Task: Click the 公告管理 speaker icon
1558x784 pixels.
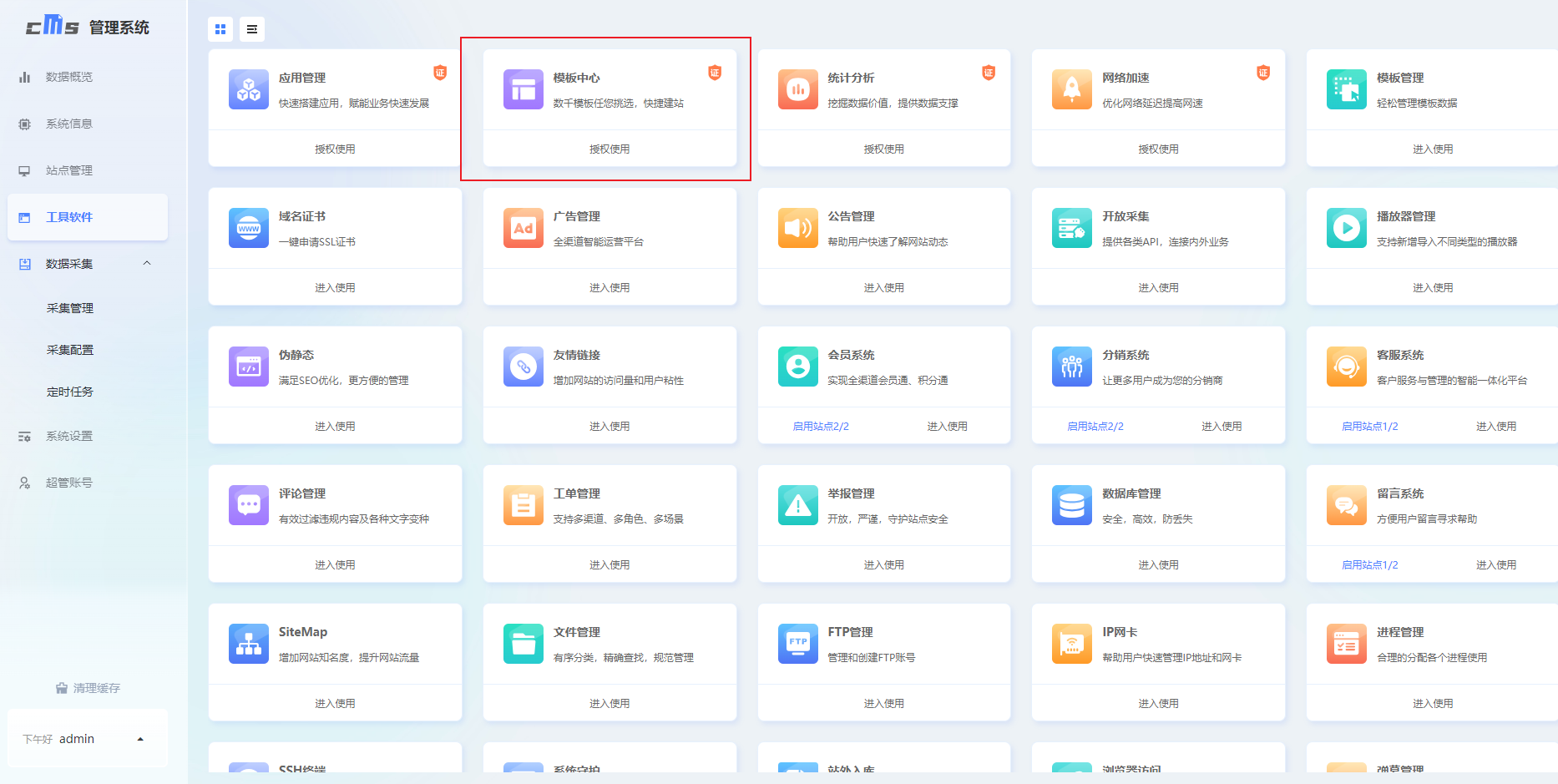Action: (798, 228)
